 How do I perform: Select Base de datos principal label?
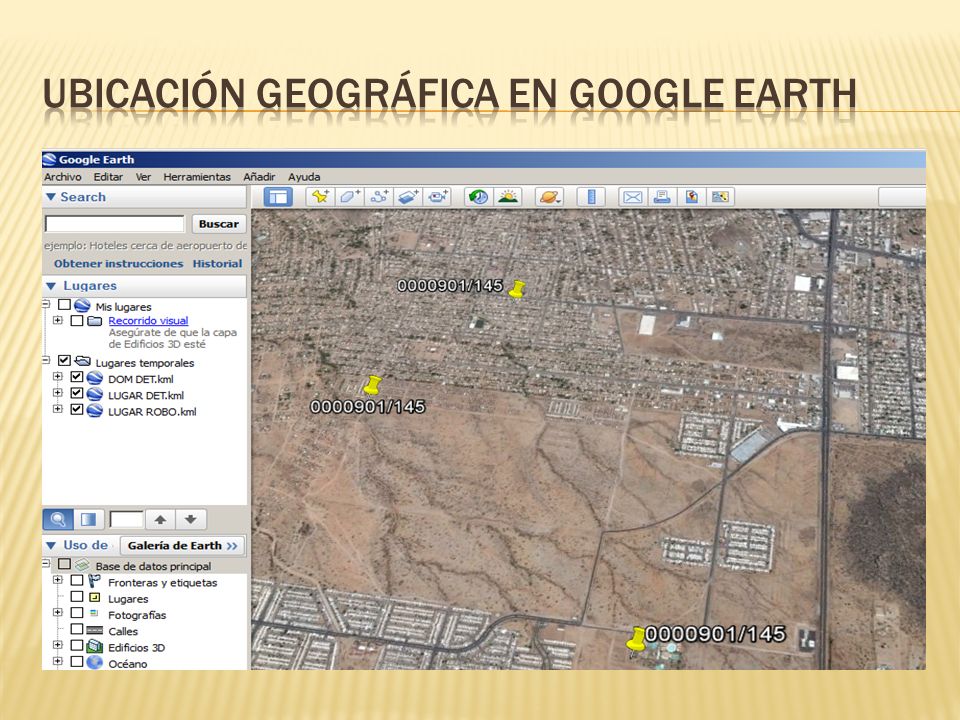tap(153, 566)
